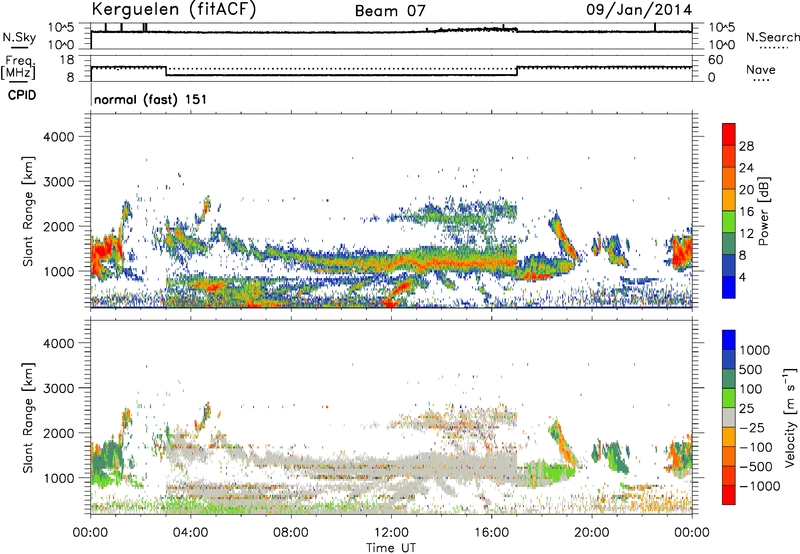Screen dimensions: 800x554
Task: Click the '1000' tick of the velocity panel
Action: [x=59, y=478]
